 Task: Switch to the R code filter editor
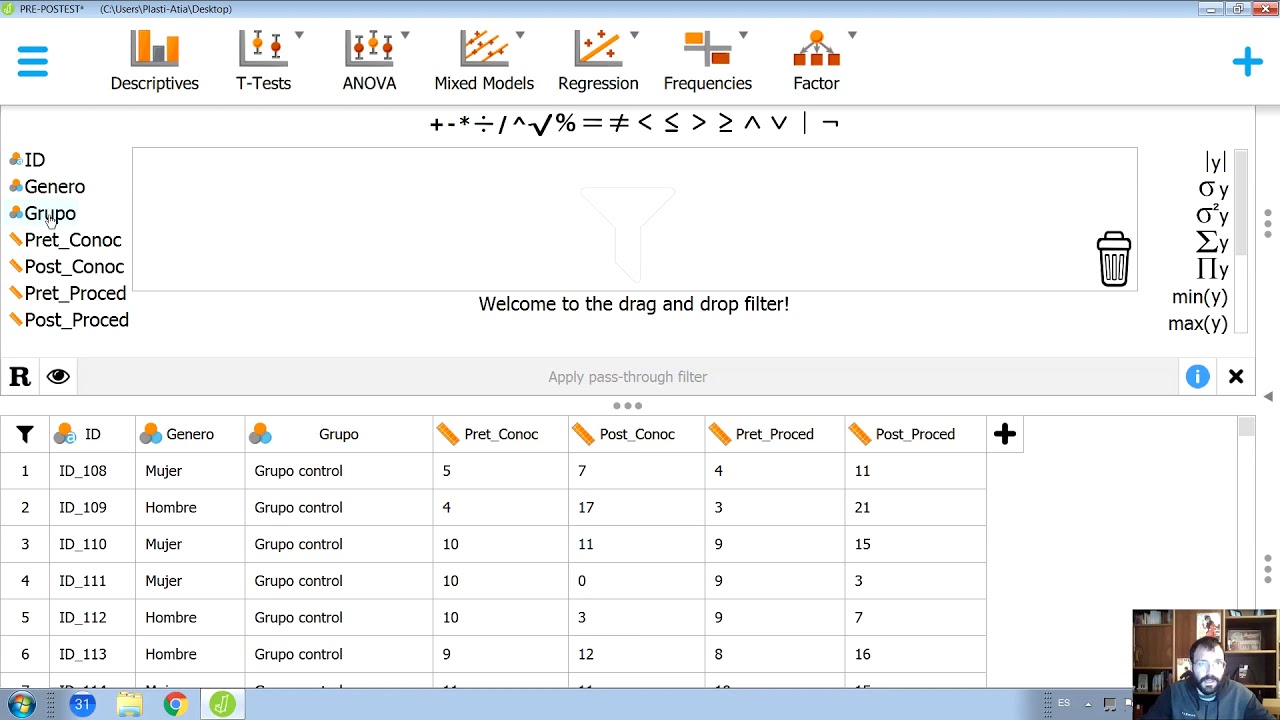tap(20, 377)
